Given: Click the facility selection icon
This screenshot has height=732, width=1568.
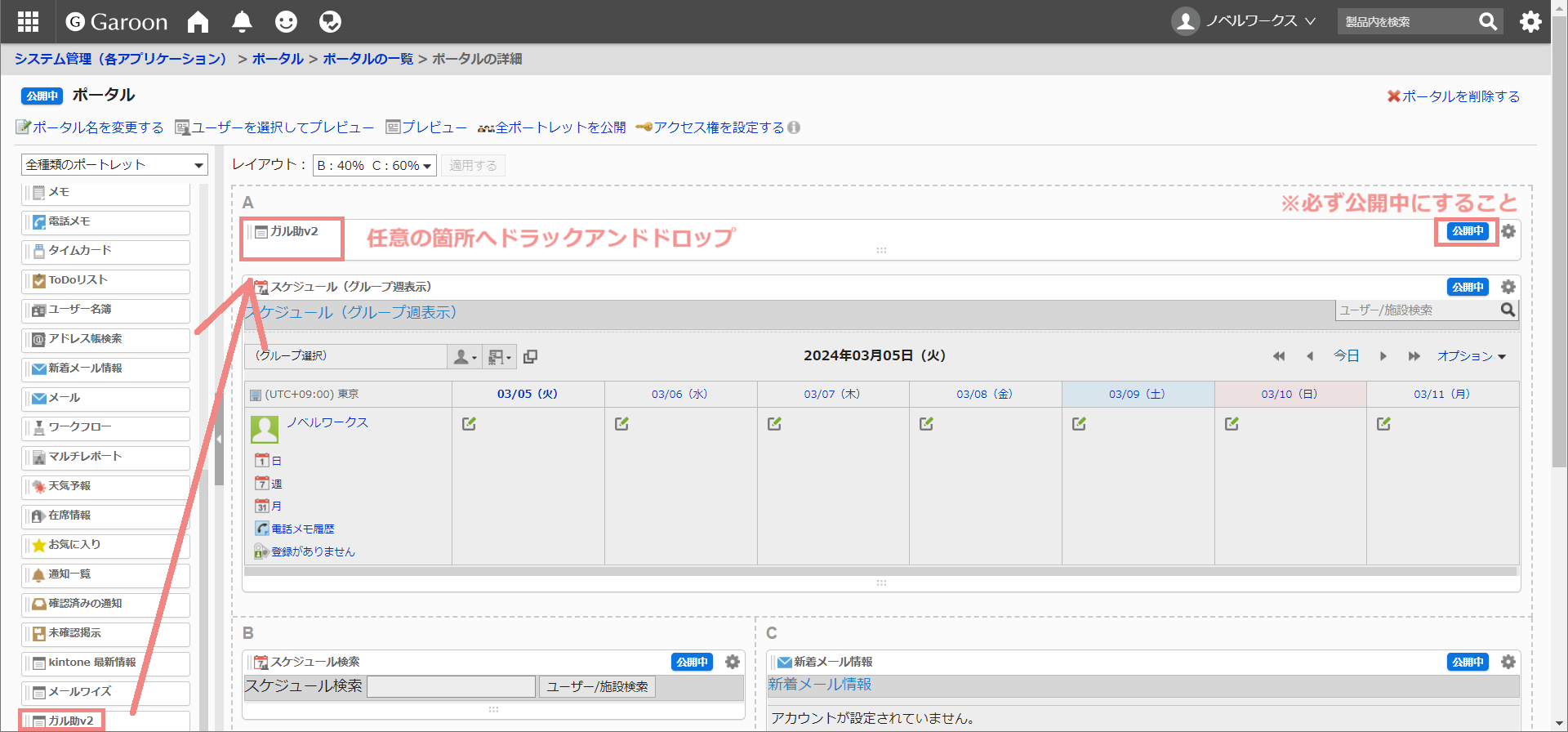Looking at the screenshot, I should click(499, 356).
